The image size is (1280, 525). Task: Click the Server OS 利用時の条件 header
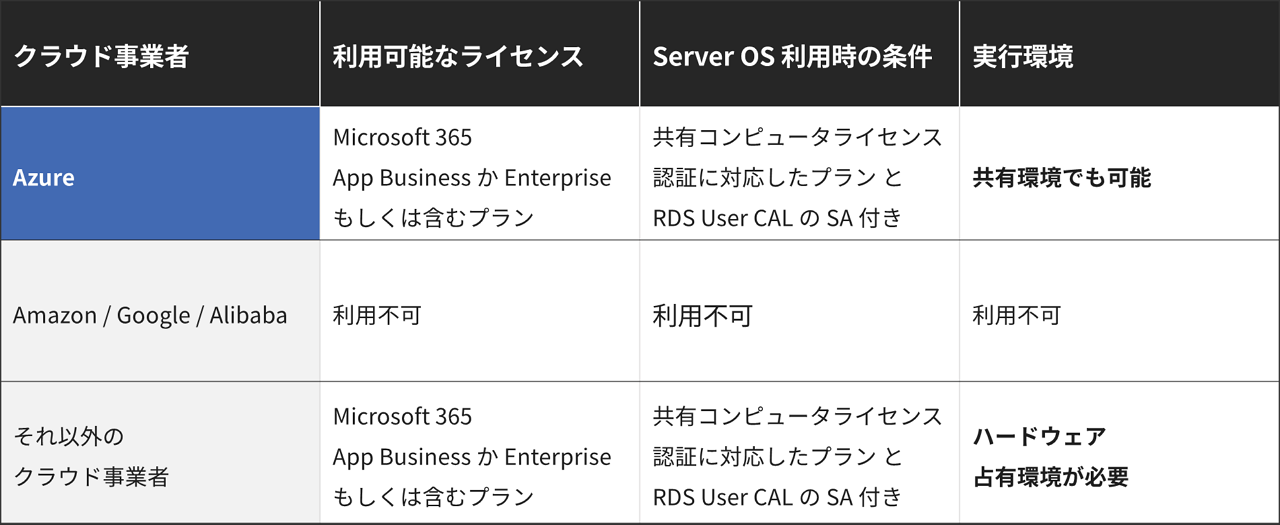point(792,56)
